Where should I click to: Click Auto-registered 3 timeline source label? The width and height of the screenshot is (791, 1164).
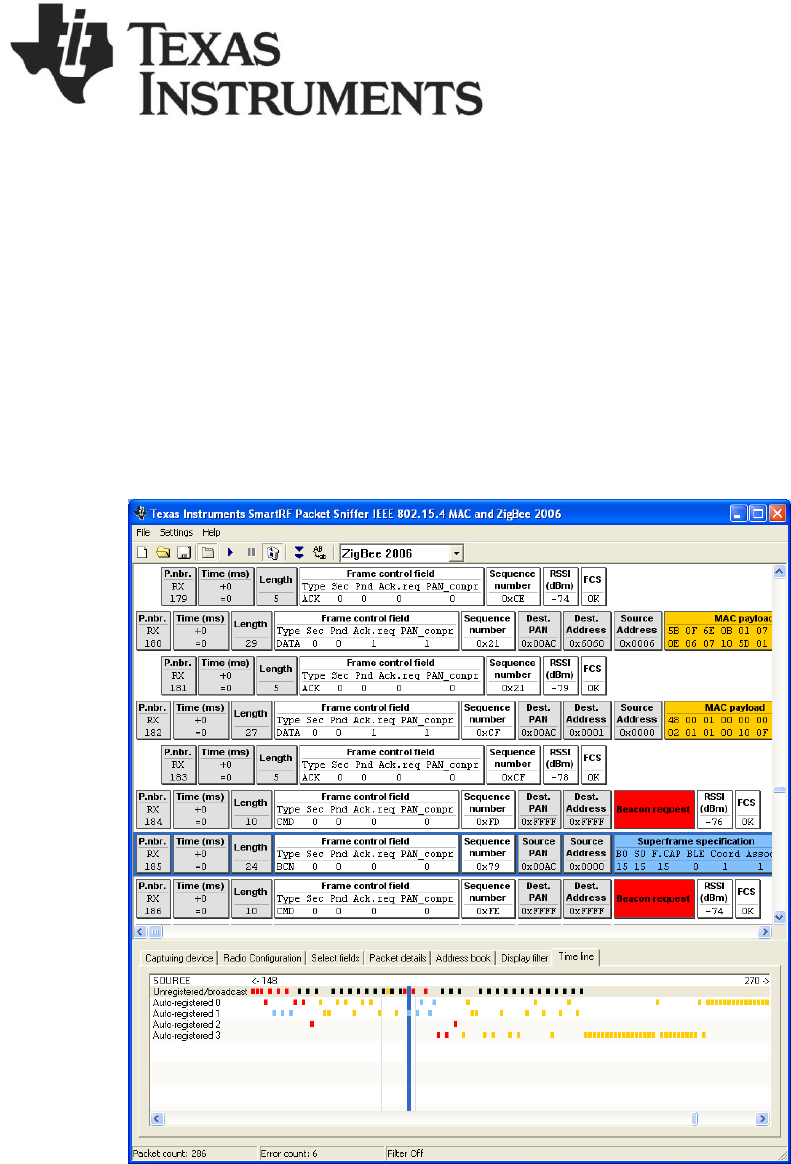point(186,1036)
